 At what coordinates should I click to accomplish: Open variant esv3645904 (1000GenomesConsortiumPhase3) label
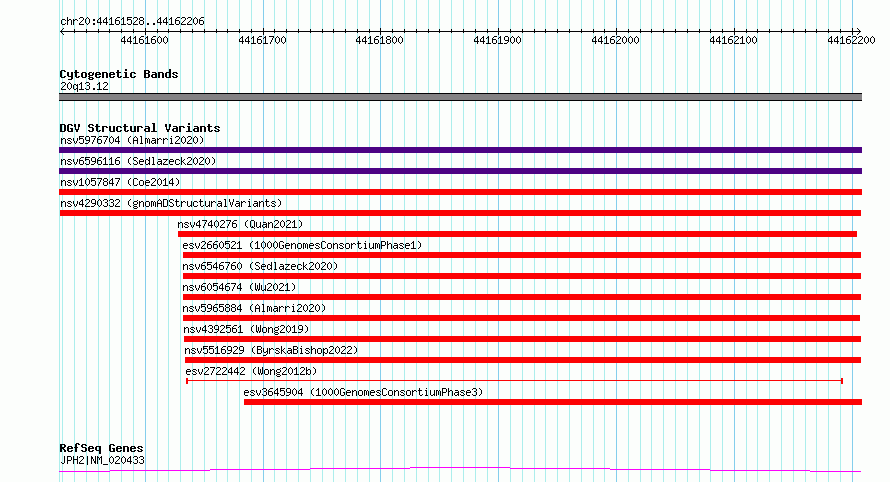[x=363, y=392]
